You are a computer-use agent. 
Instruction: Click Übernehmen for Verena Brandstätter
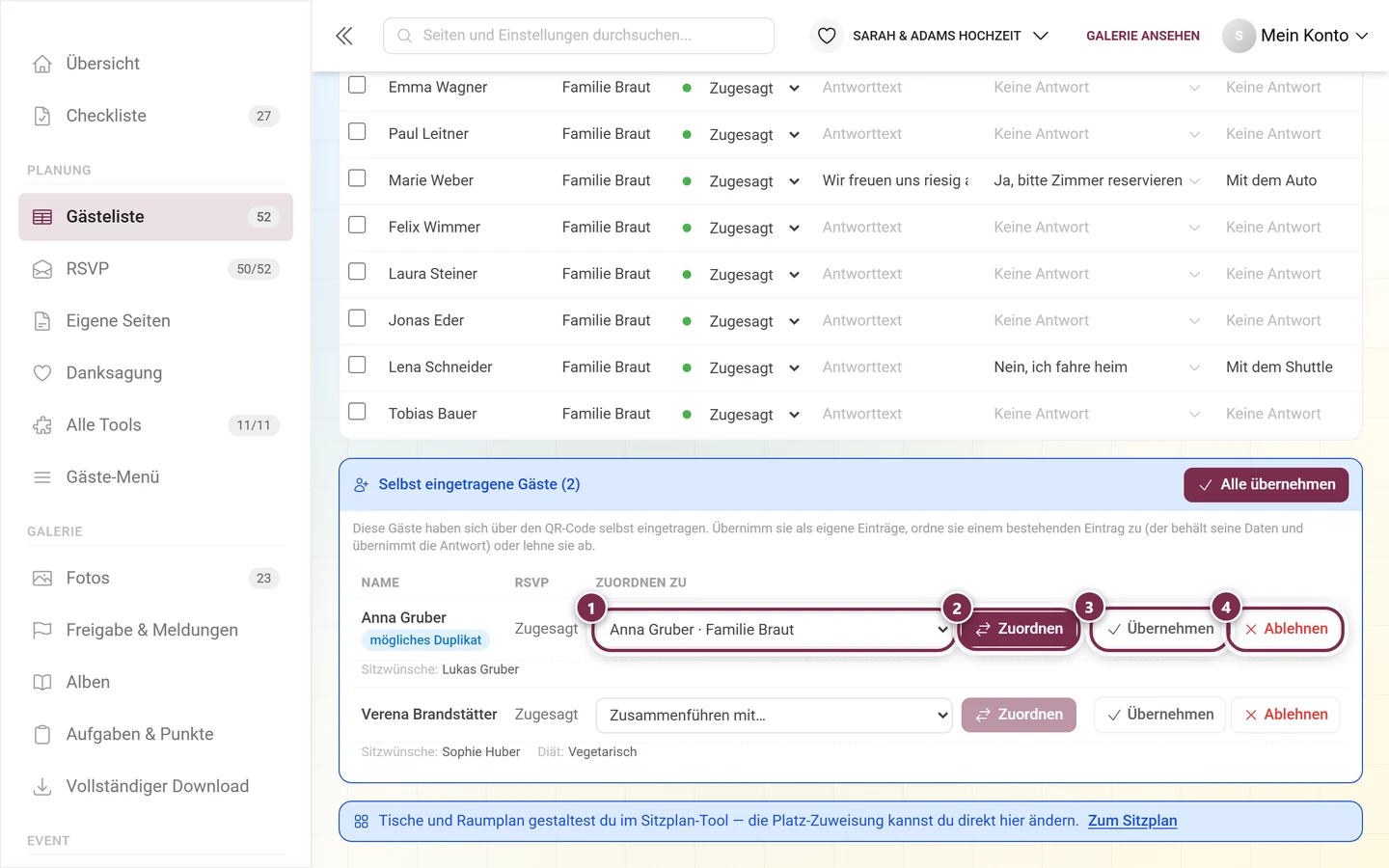[x=1160, y=715]
